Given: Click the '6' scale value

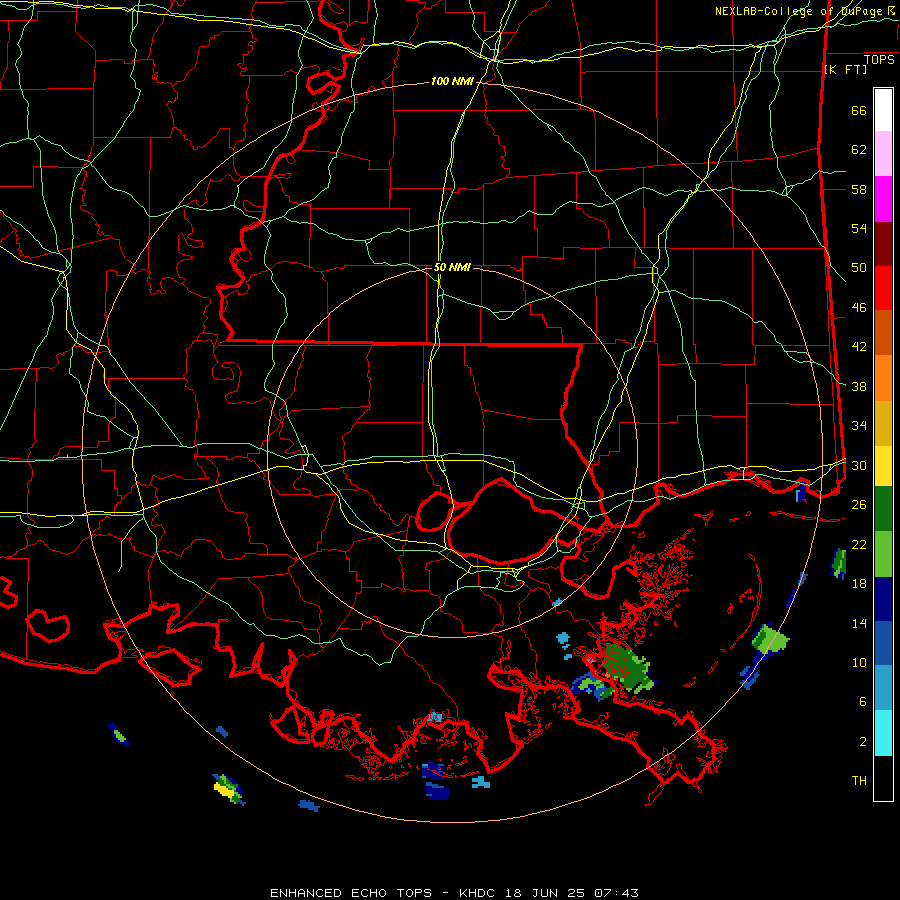Looking at the screenshot, I should (863, 702).
